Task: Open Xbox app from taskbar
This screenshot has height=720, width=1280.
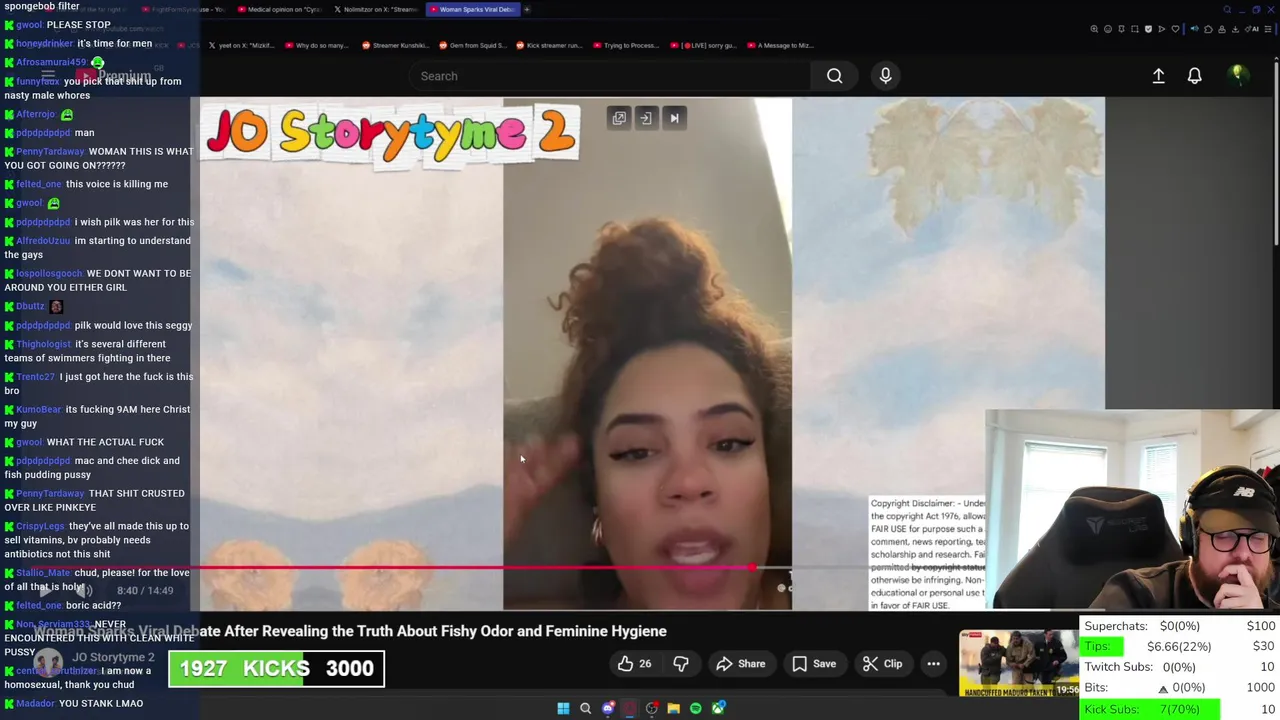Action: point(717,708)
